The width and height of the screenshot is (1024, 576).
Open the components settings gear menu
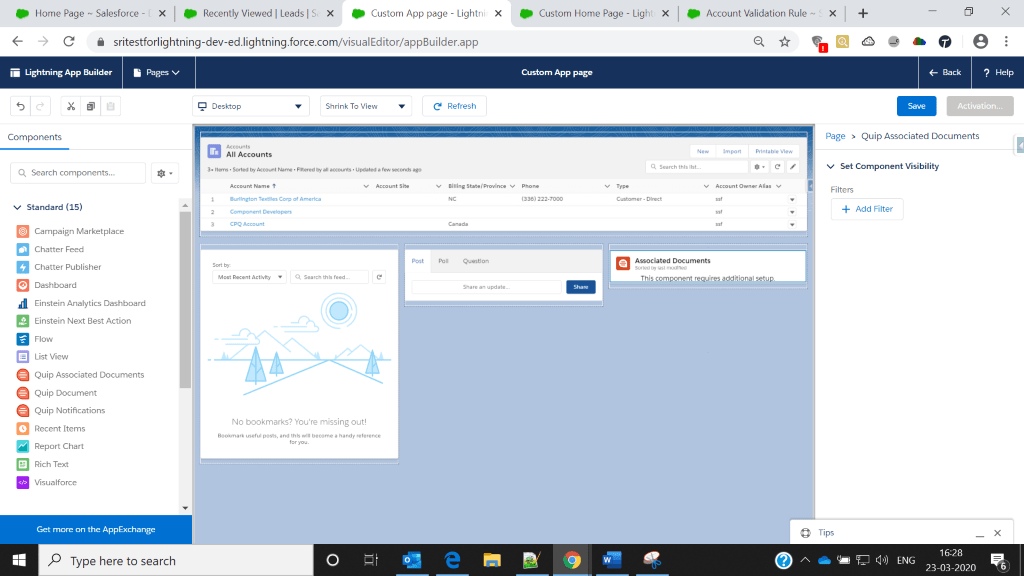pyautogui.click(x=164, y=173)
